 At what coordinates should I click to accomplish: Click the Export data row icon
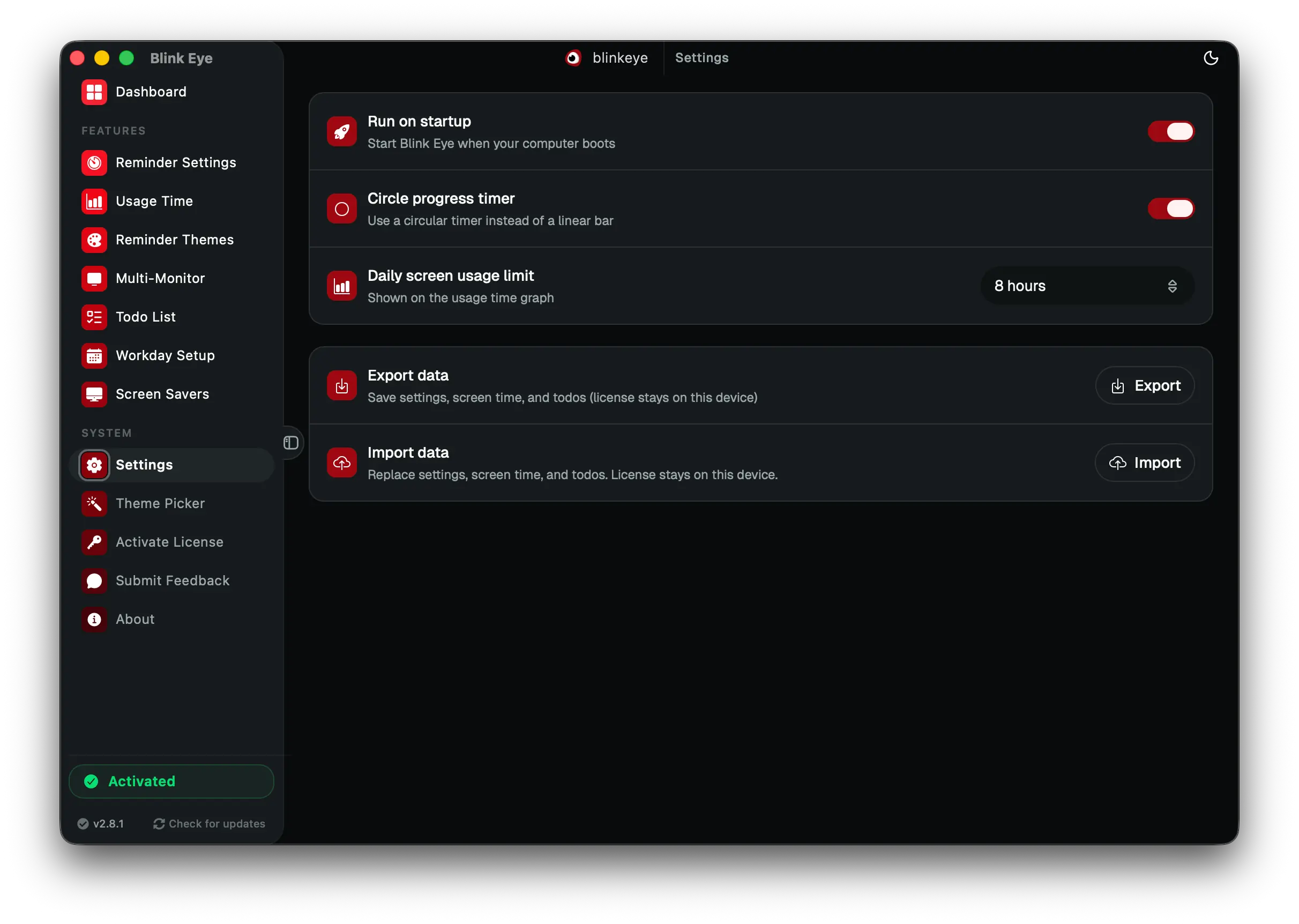tap(342, 386)
